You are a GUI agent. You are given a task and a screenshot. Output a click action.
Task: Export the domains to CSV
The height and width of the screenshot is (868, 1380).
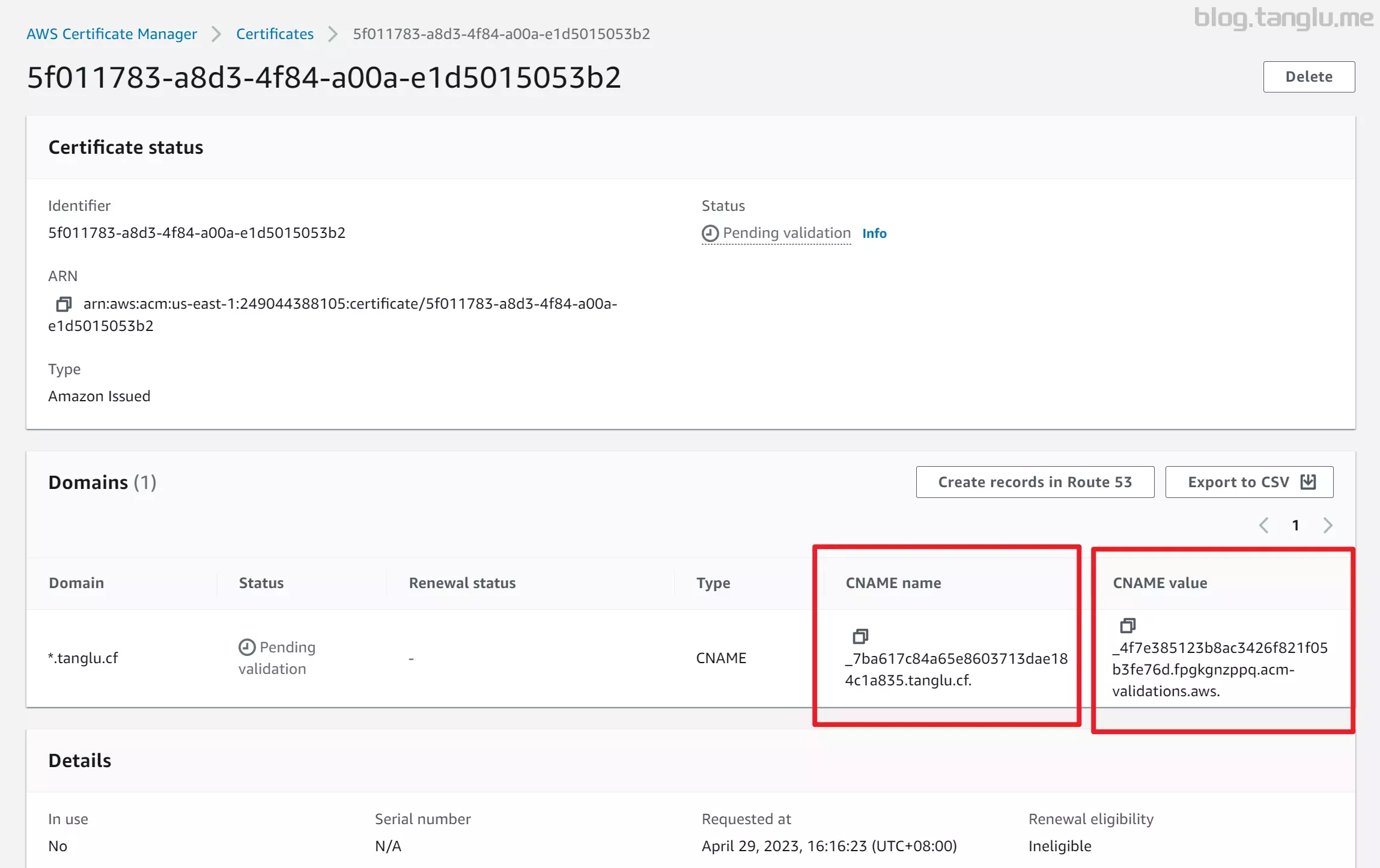click(1249, 482)
